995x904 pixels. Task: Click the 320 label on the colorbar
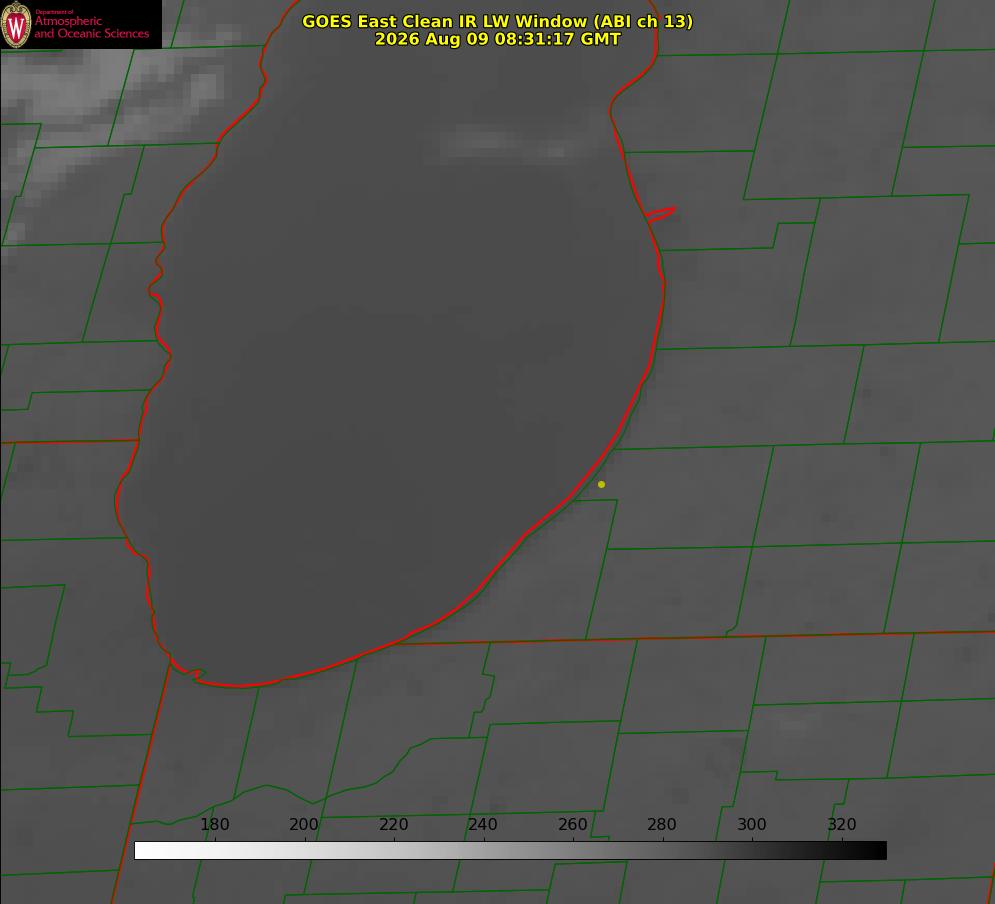pyautogui.click(x=842, y=824)
